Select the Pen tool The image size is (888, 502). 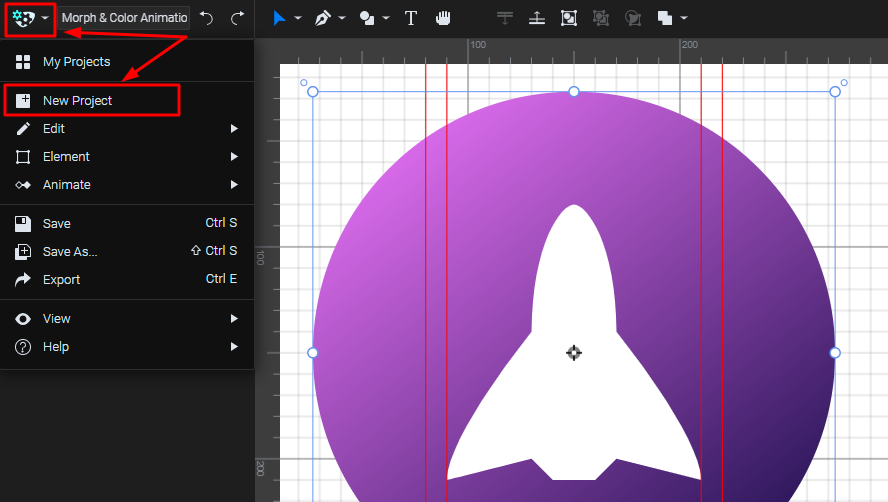pyautogui.click(x=322, y=18)
